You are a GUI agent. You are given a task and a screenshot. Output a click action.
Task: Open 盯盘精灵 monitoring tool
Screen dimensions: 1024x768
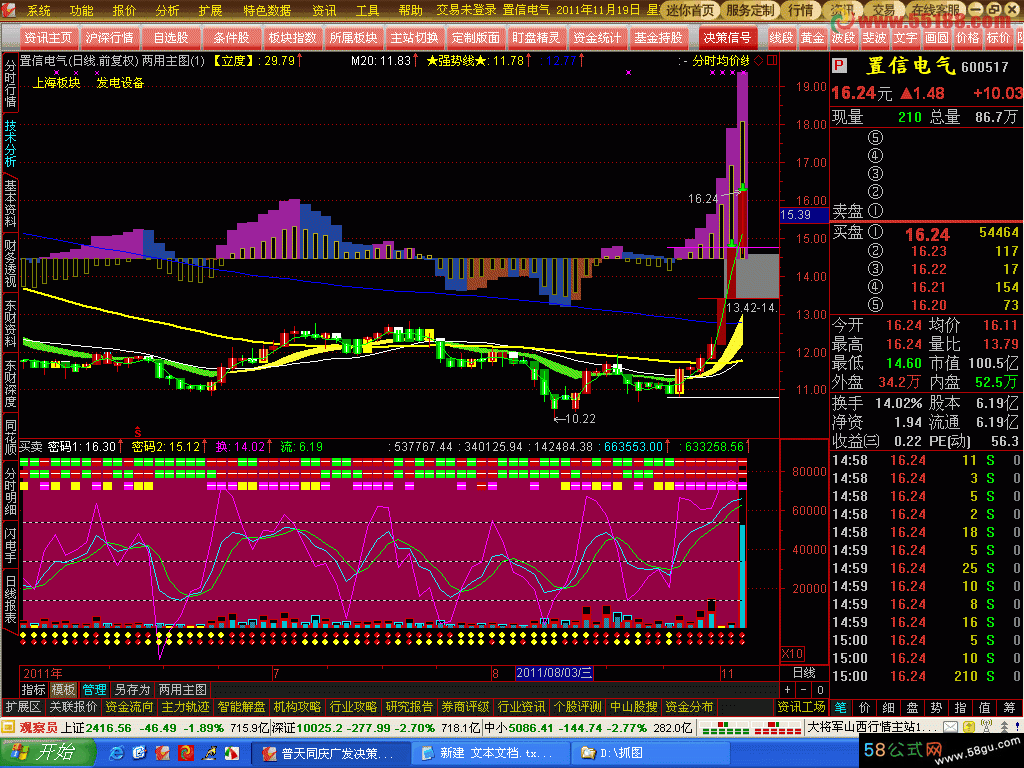[536, 38]
